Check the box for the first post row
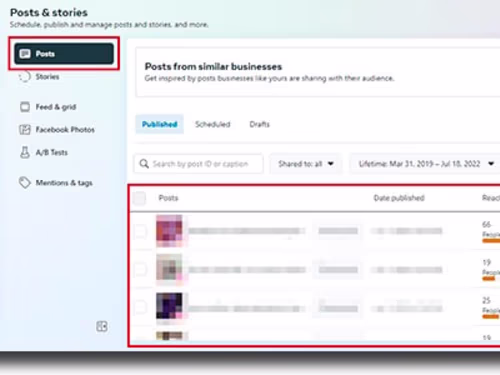 [140, 231]
